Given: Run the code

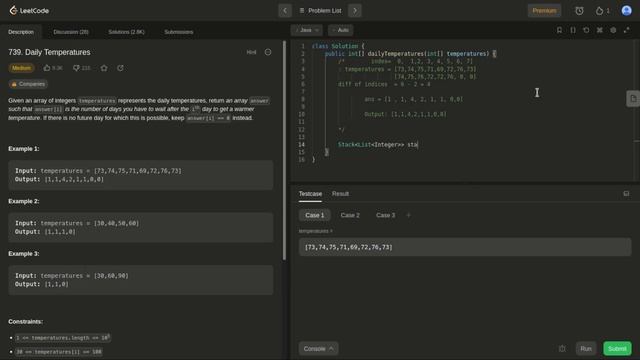Looking at the screenshot, I should (x=586, y=349).
